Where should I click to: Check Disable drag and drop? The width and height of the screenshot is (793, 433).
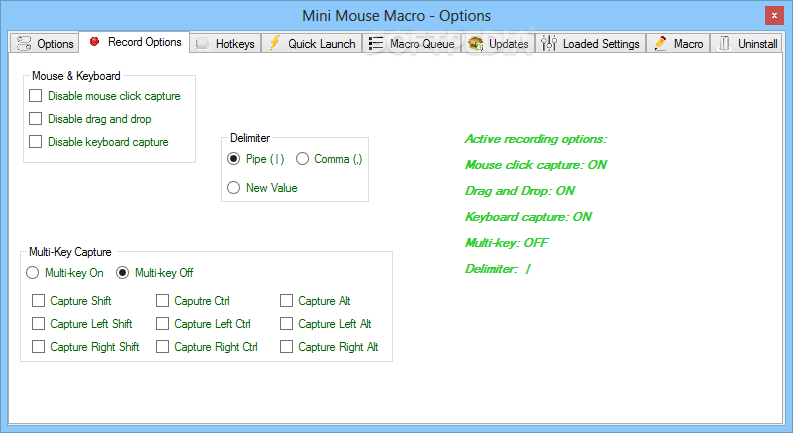[35, 118]
